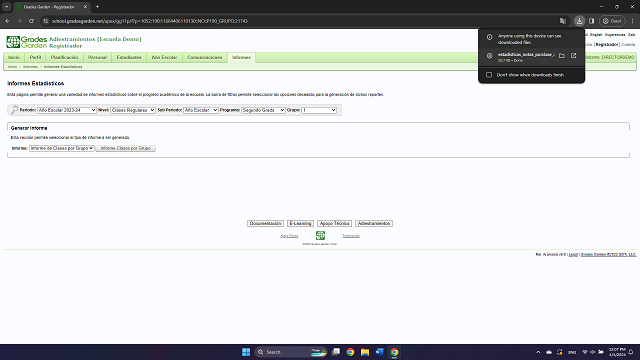View site information icon in address bar
Screen dimensions: 640x360
click(x=46, y=21)
